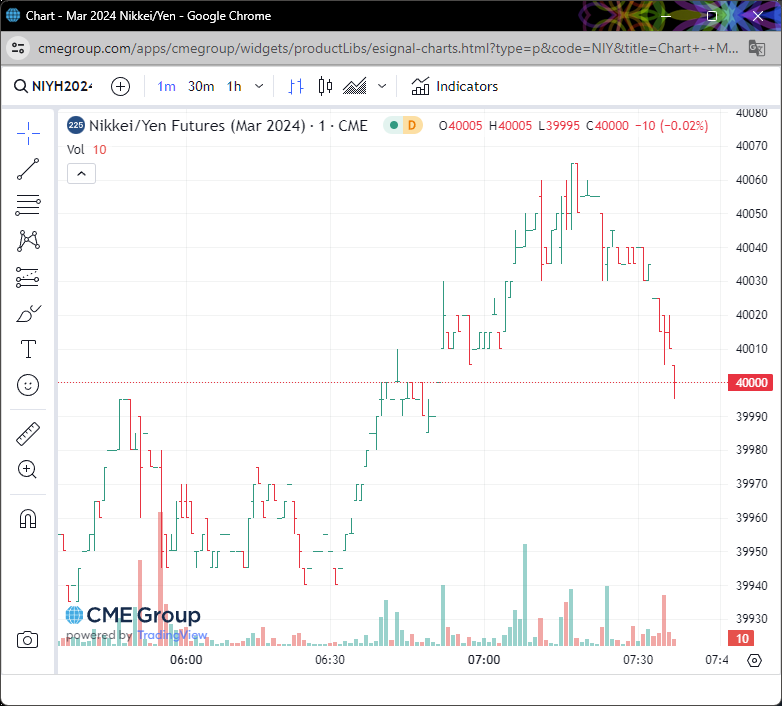Click the 06:00 time axis label
Screen dimensions: 782x706
coord(186,660)
